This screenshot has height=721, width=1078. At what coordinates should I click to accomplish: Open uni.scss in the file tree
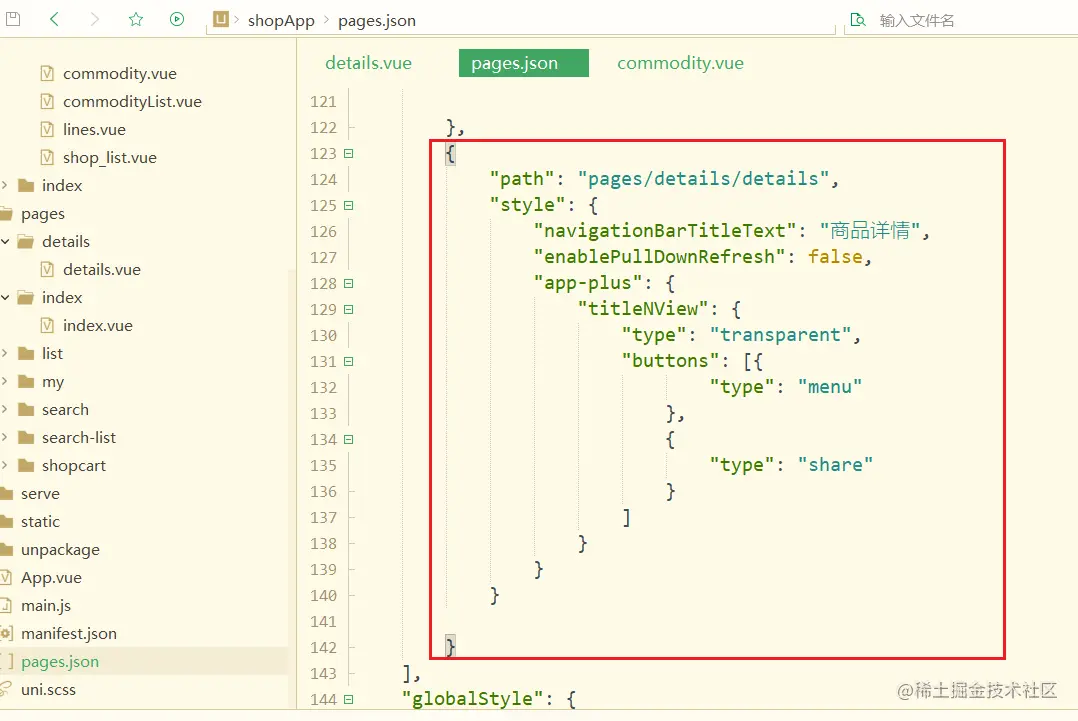tap(48, 690)
